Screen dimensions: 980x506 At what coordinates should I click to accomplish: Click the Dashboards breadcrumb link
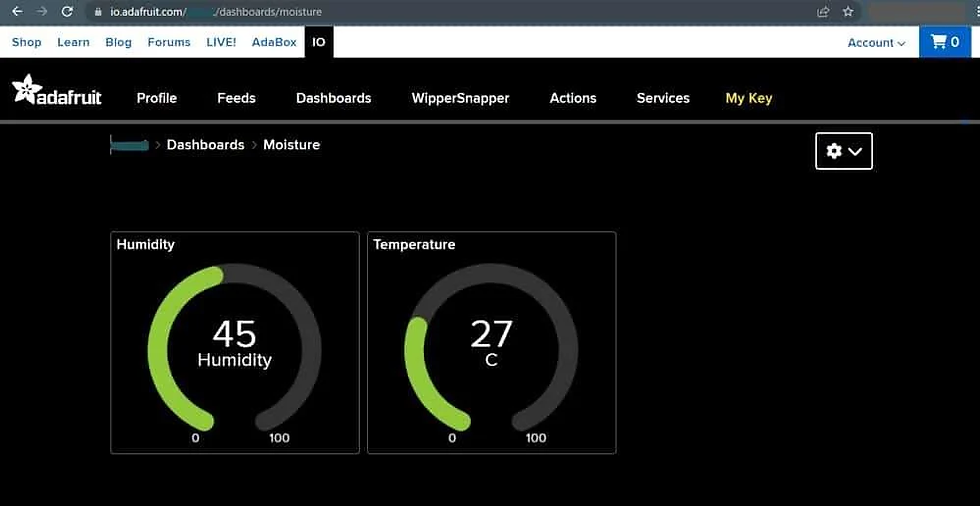pos(205,144)
